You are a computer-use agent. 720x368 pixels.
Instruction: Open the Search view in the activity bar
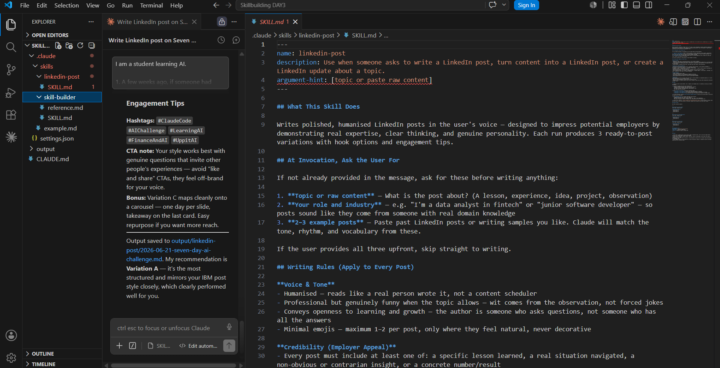[11, 47]
